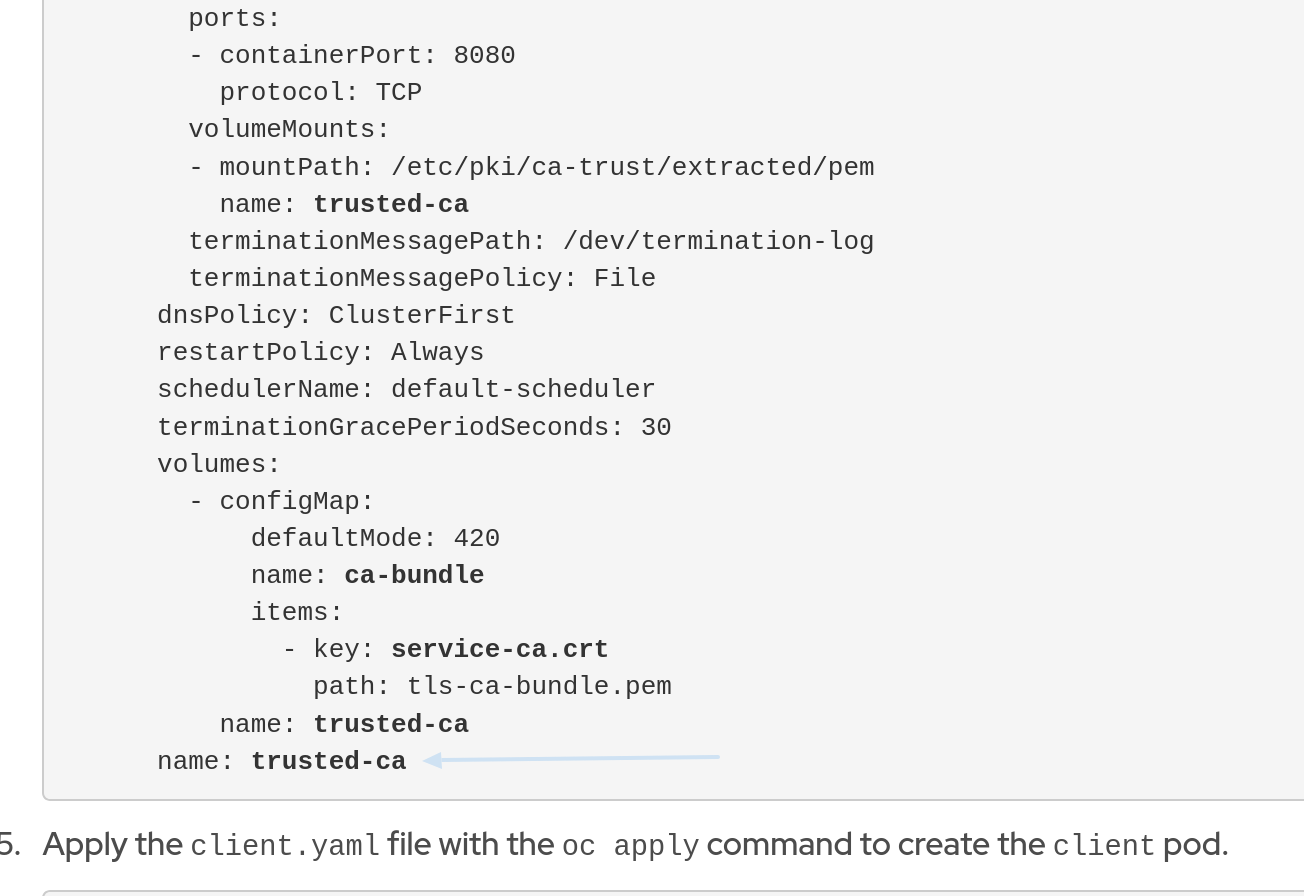Image resolution: width=1304 pixels, height=896 pixels.
Task: Click the configMap: list entry
Action: click(x=296, y=501)
